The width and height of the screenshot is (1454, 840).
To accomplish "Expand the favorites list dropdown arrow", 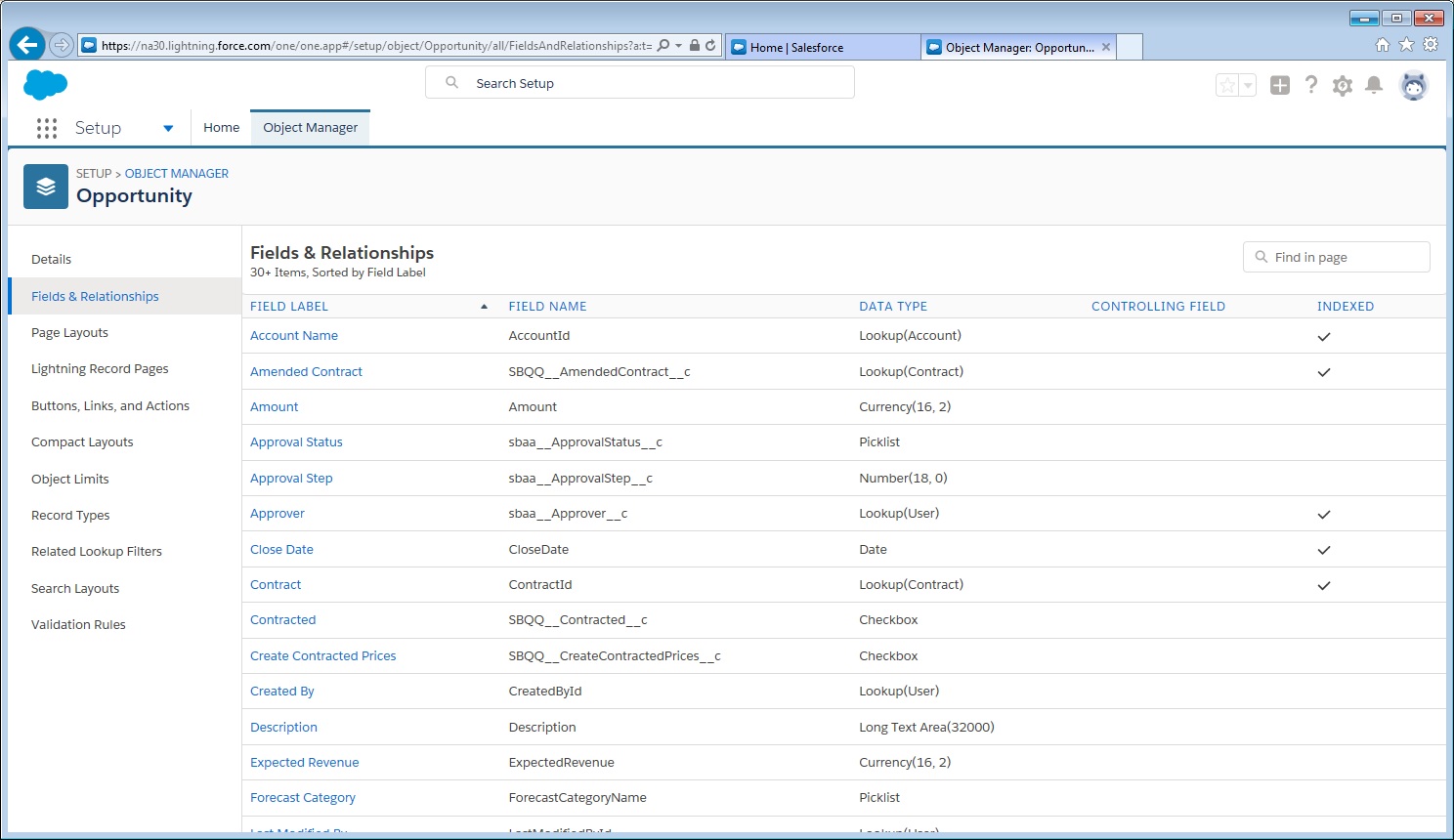I will (1248, 86).
